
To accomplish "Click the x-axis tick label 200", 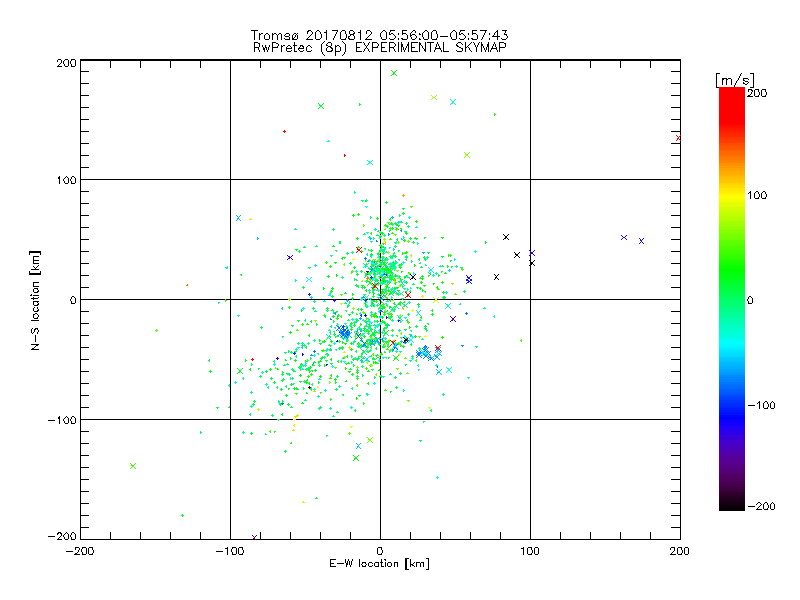I will (680, 550).
